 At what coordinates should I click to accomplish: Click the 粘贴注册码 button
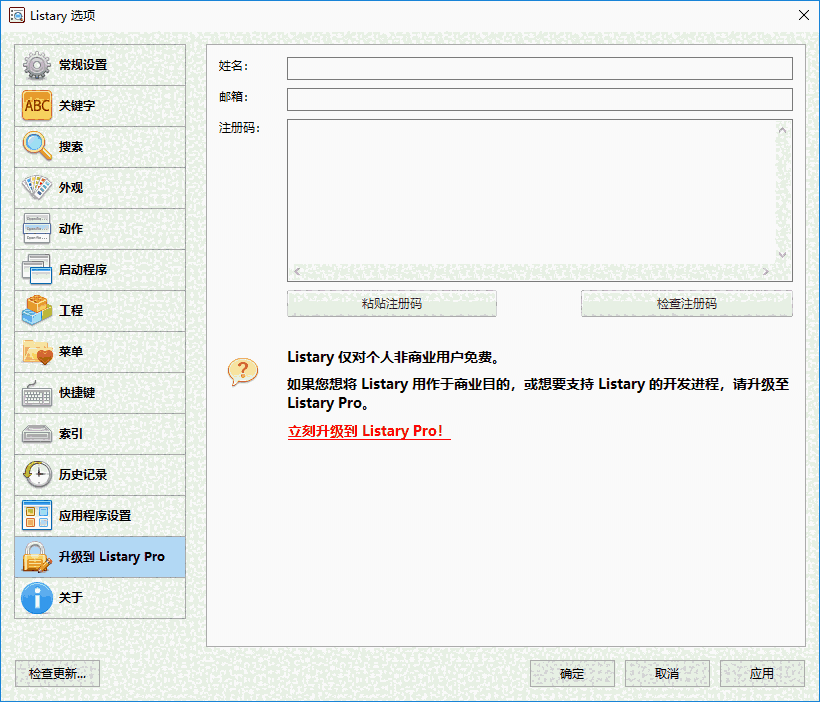(x=391, y=304)
